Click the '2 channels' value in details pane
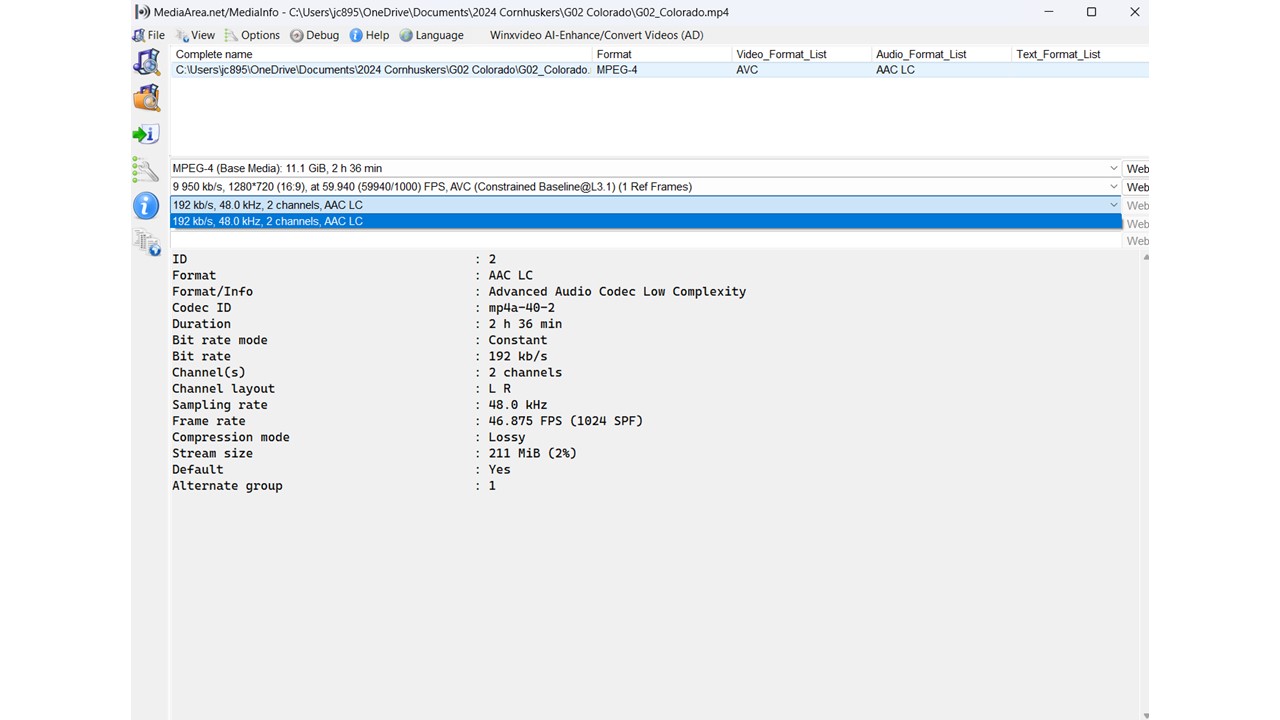Image resolution: width=1280 pixels, height=720 pixels. (x=525, y=373)
